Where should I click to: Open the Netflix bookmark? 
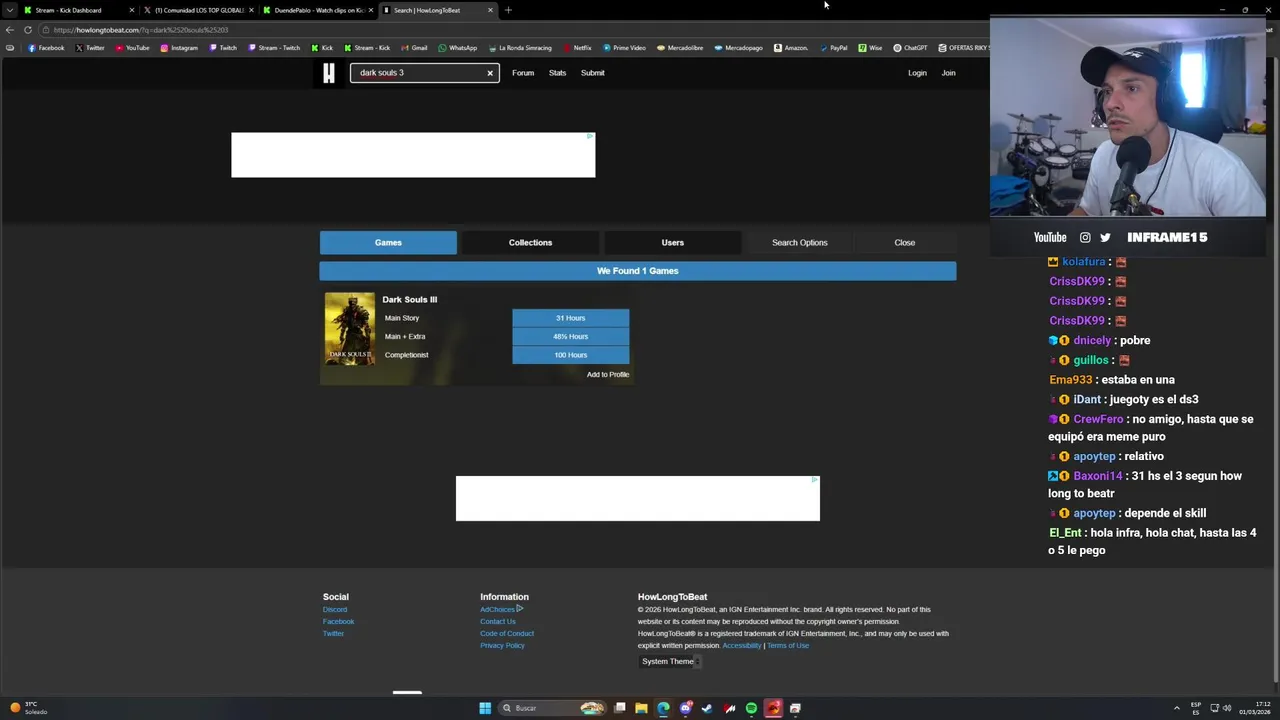[577, 48]
